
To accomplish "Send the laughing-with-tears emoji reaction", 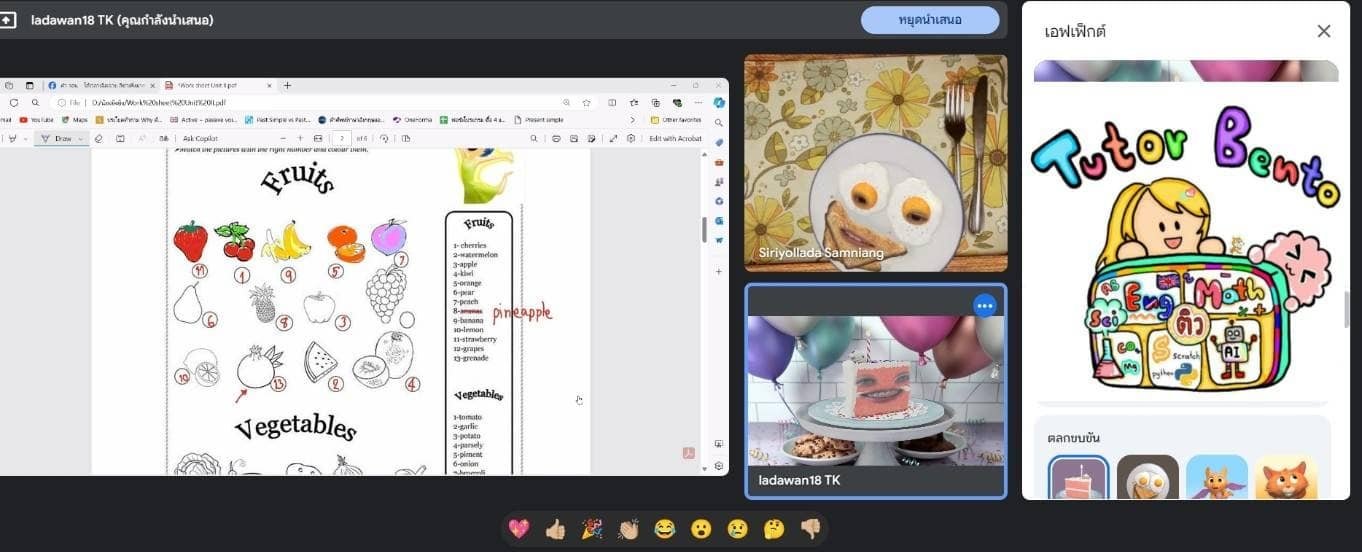I will pos(665,529).
